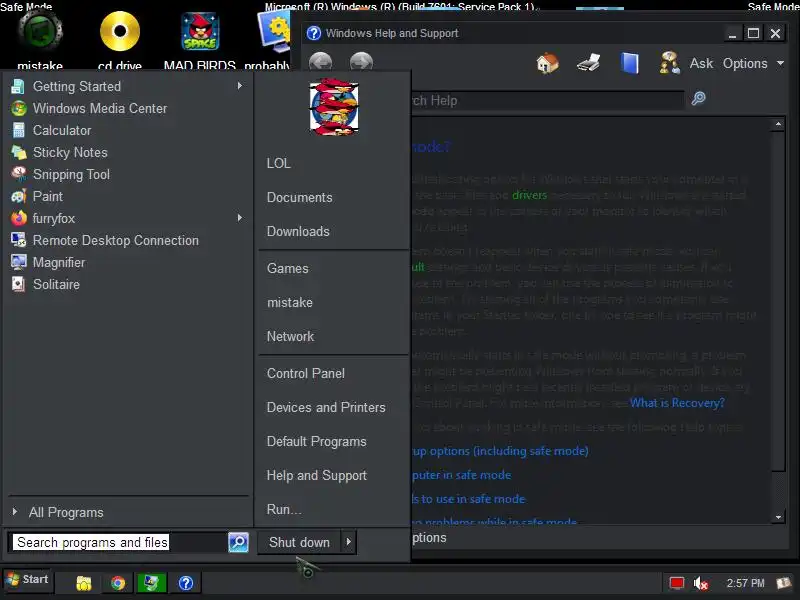Follow the What is Recovery? link
The width and height of the screenshot is (800, 600).
click(x=677, y=403)
